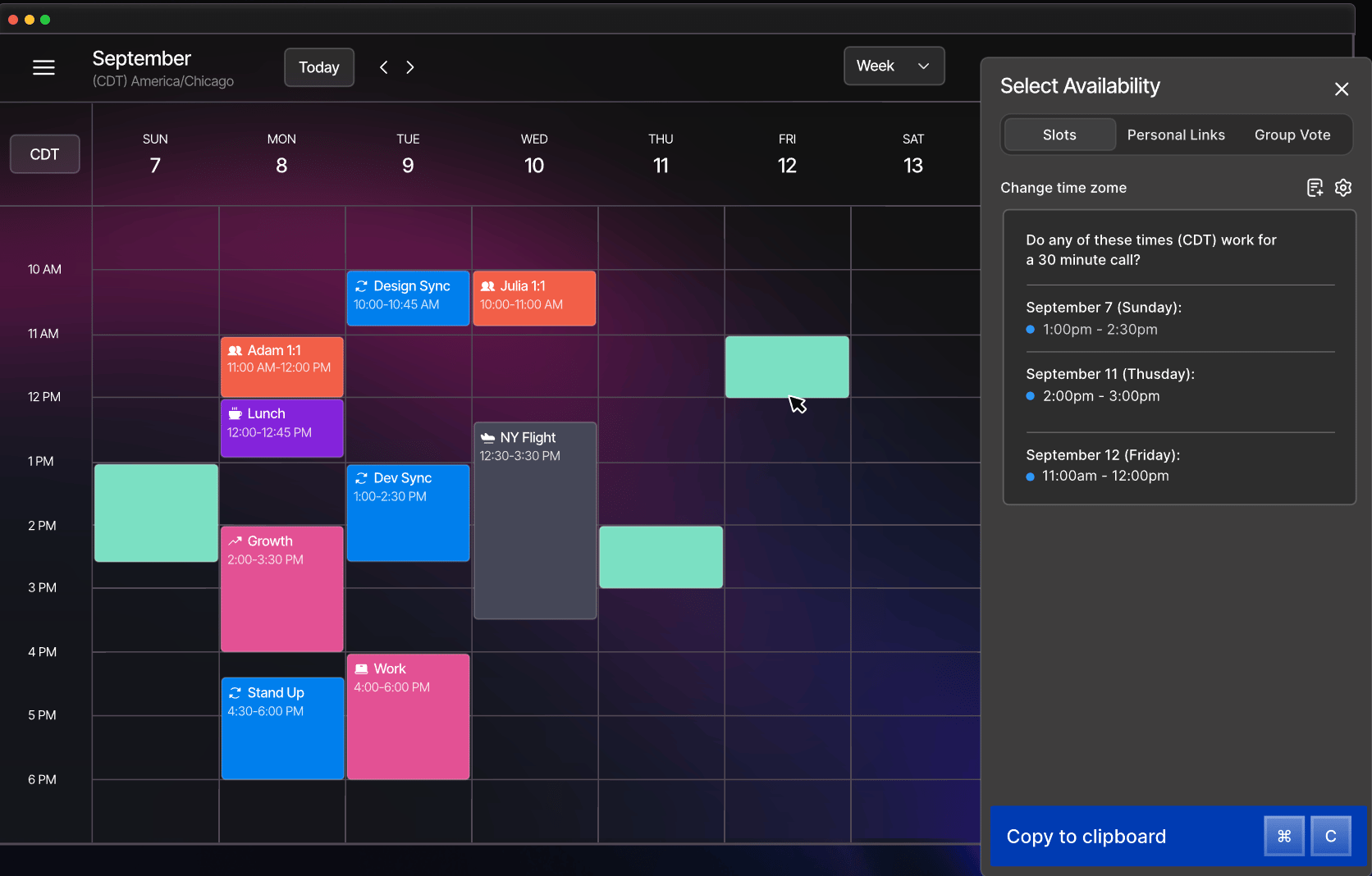
Task: Go to previous week arrow
Action: [x=383, y=67]
